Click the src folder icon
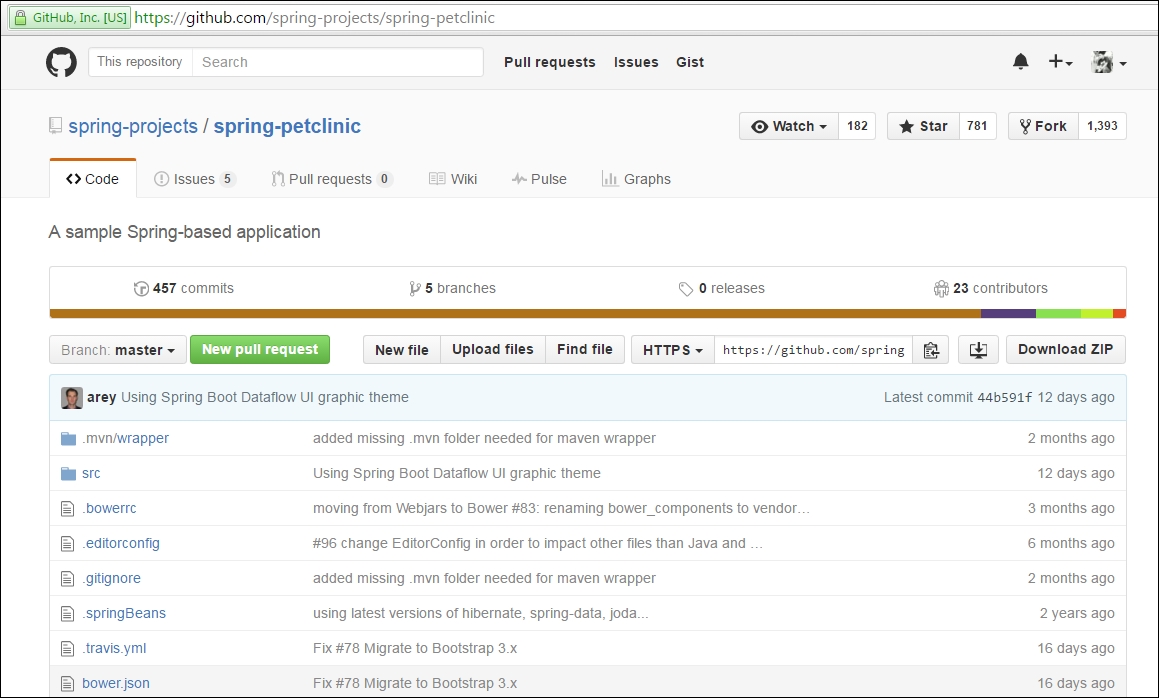Viewport: 1159px width, 698px height. pyautogui.click(x=68, y=473)
